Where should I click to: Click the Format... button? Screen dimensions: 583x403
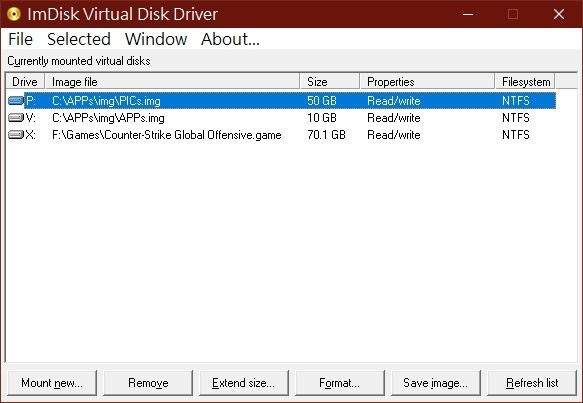(339, 383)
